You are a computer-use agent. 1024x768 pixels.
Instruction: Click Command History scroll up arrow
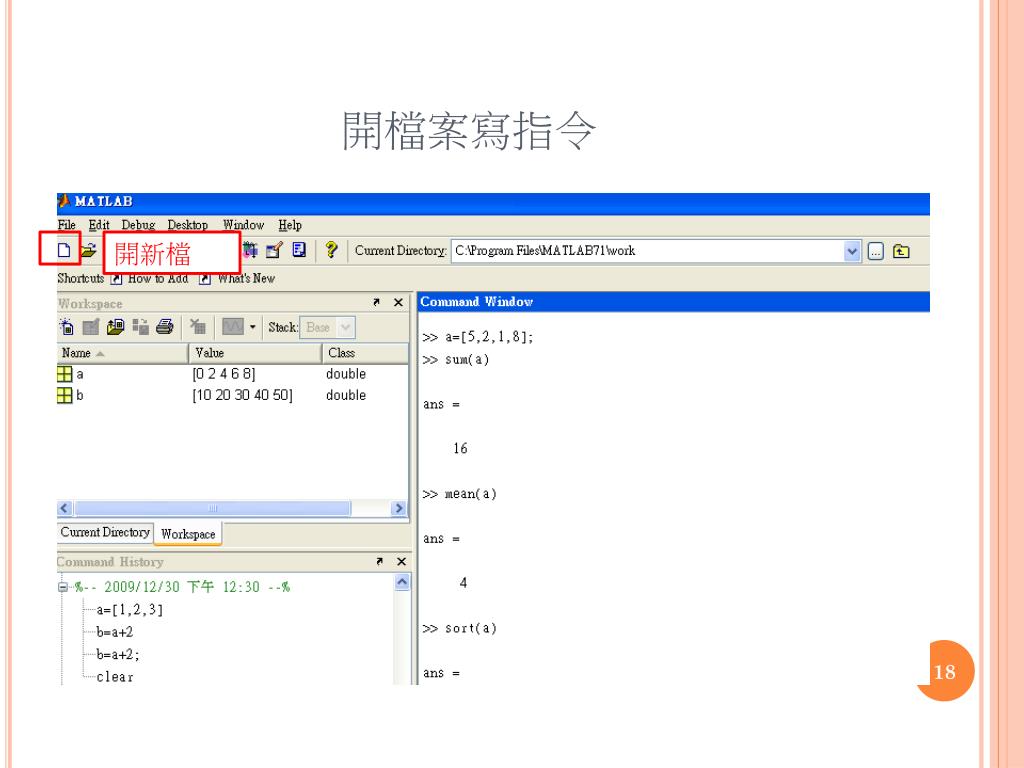[402, 581]
